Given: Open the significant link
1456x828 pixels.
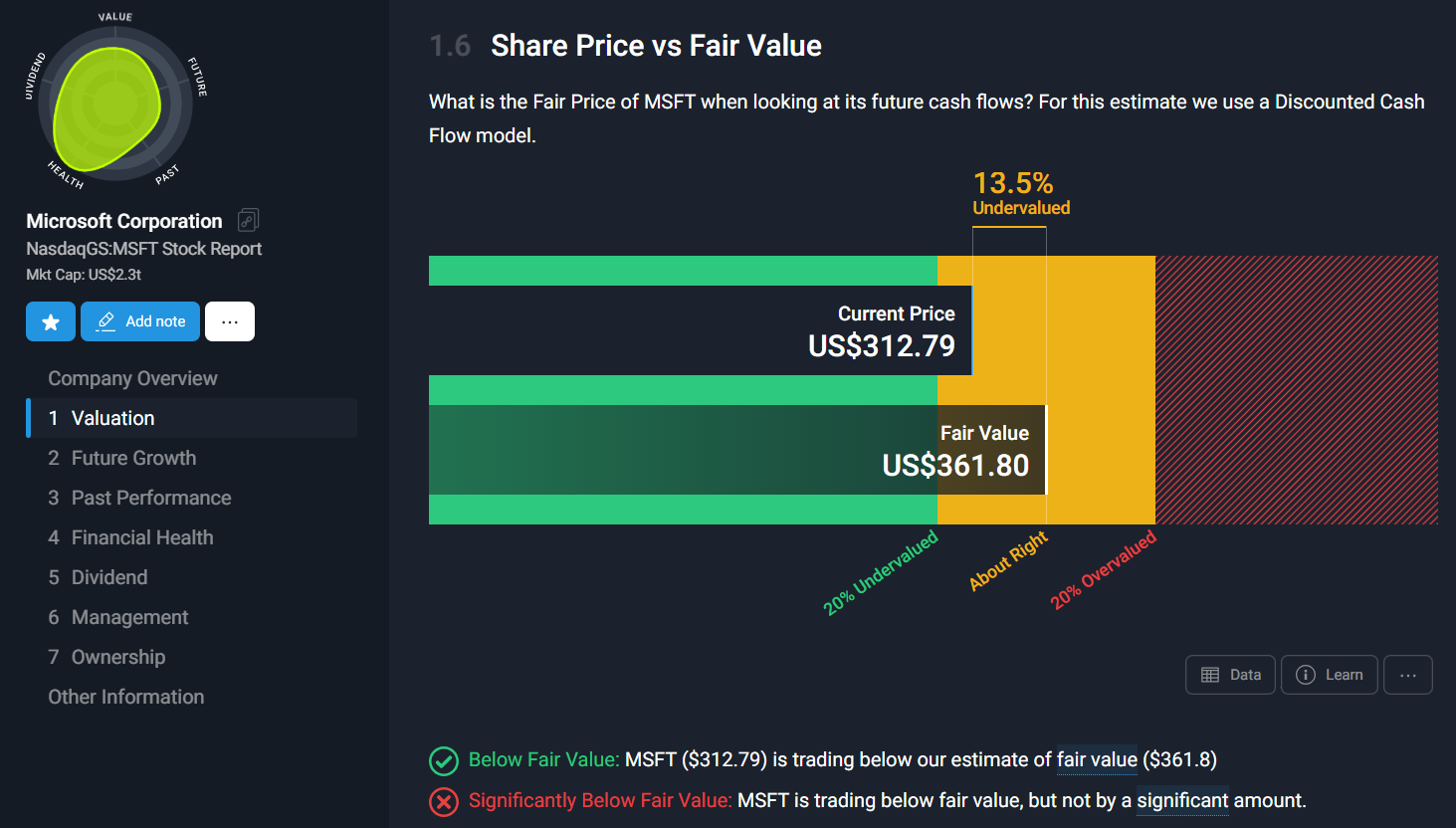Looking at the screenshot, I should click(x=1182, y=801).
